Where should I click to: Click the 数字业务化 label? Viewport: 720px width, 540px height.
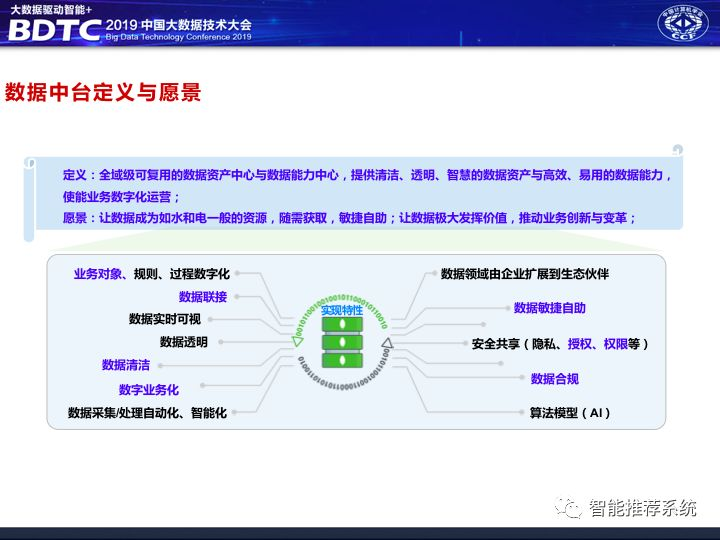(149, 390)
